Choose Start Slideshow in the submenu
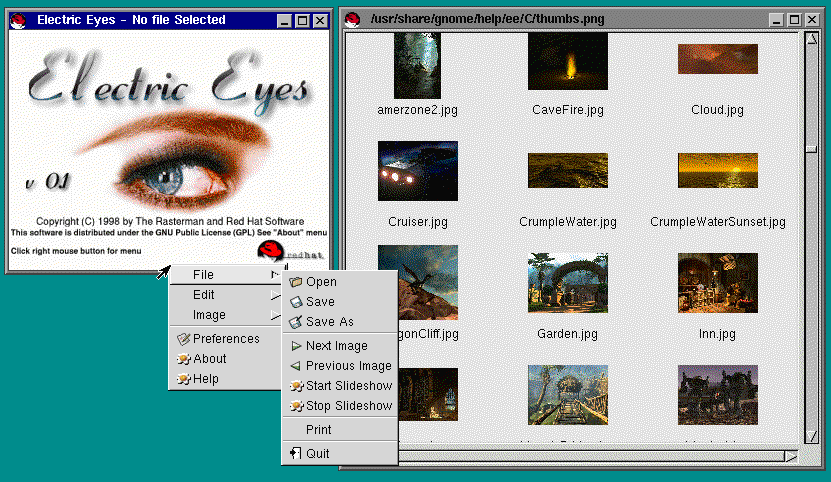The image size is (831, 482). tap(340, 386)
